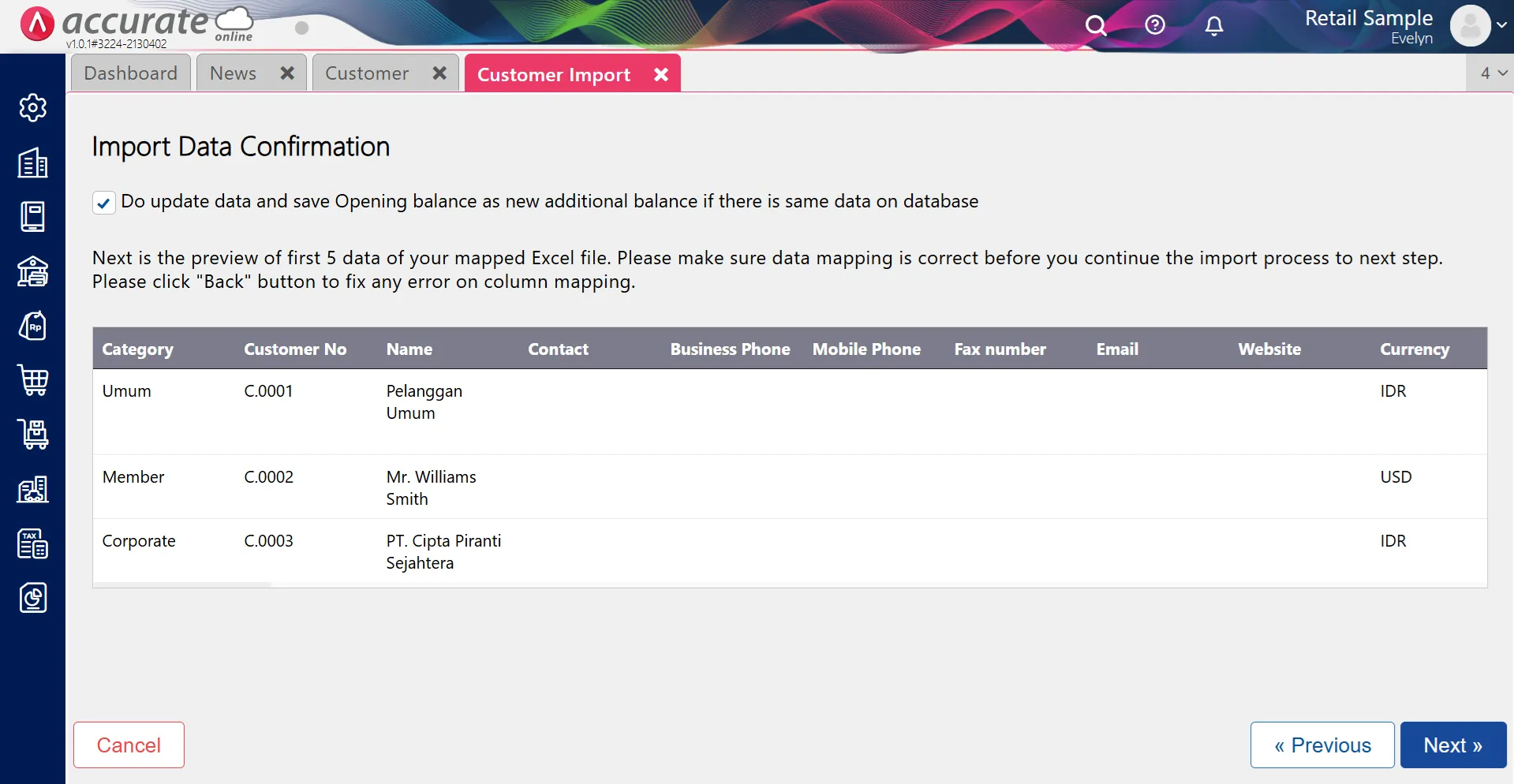Uncheck the update data and opening balance option
Image resolution: width=1514 pixels, height=784 pixels.
point(103,202)
